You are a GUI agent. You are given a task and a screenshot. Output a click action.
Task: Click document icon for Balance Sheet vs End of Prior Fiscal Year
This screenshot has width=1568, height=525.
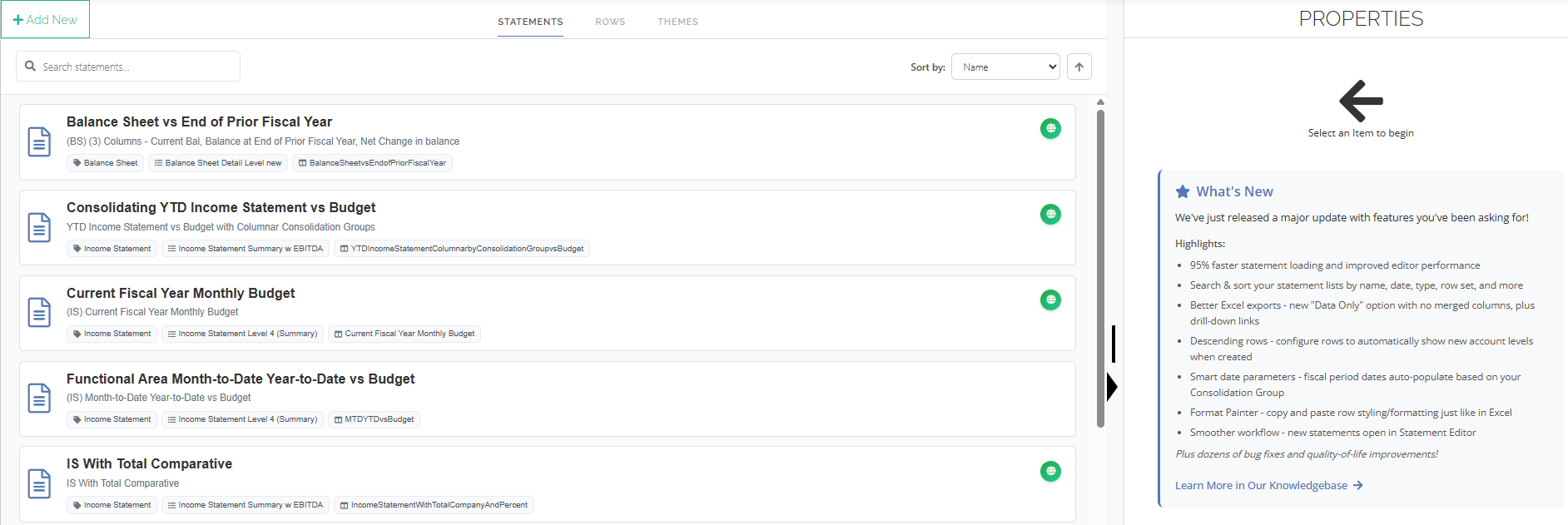coord(39,141)
